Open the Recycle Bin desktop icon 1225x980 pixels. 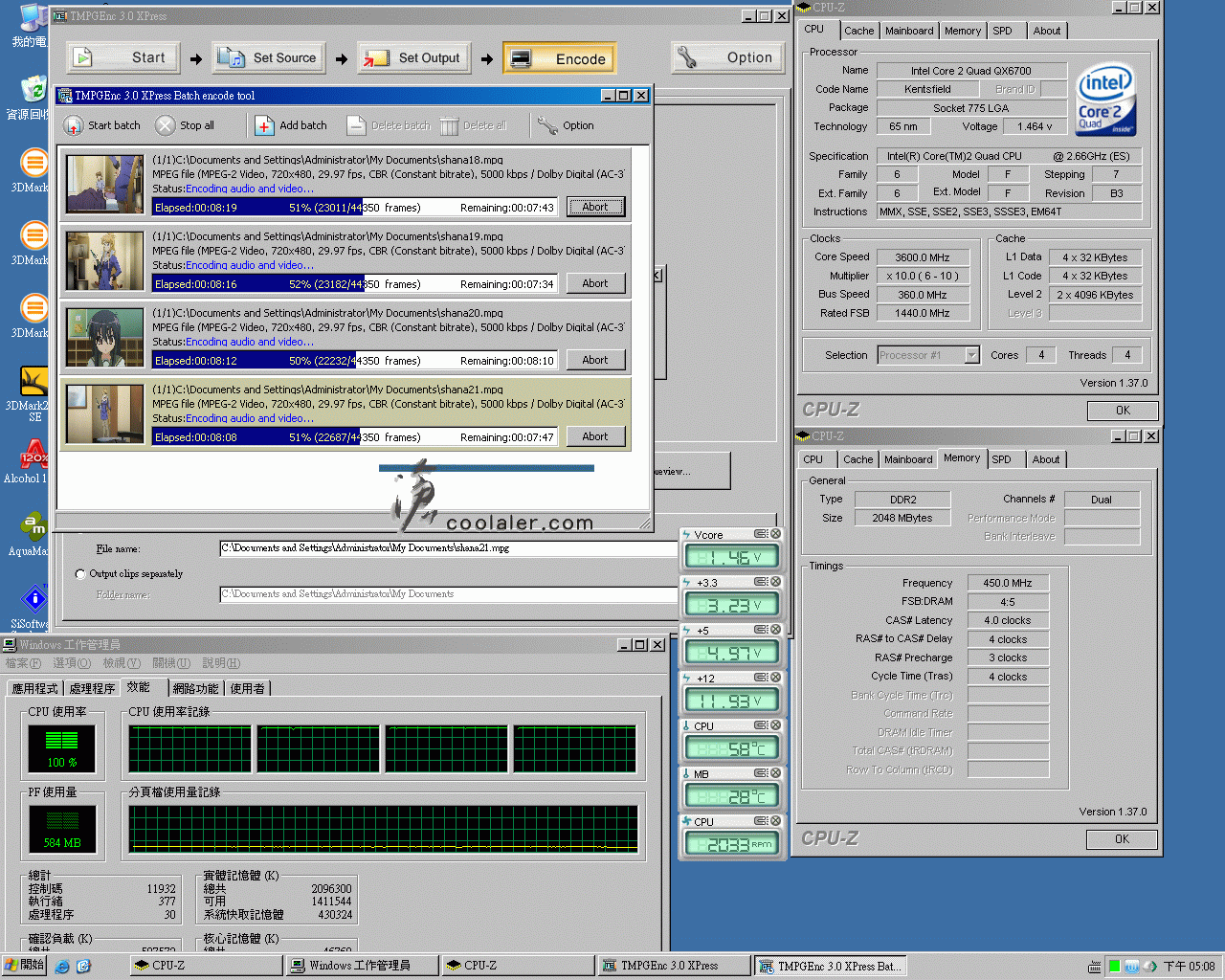32,96
